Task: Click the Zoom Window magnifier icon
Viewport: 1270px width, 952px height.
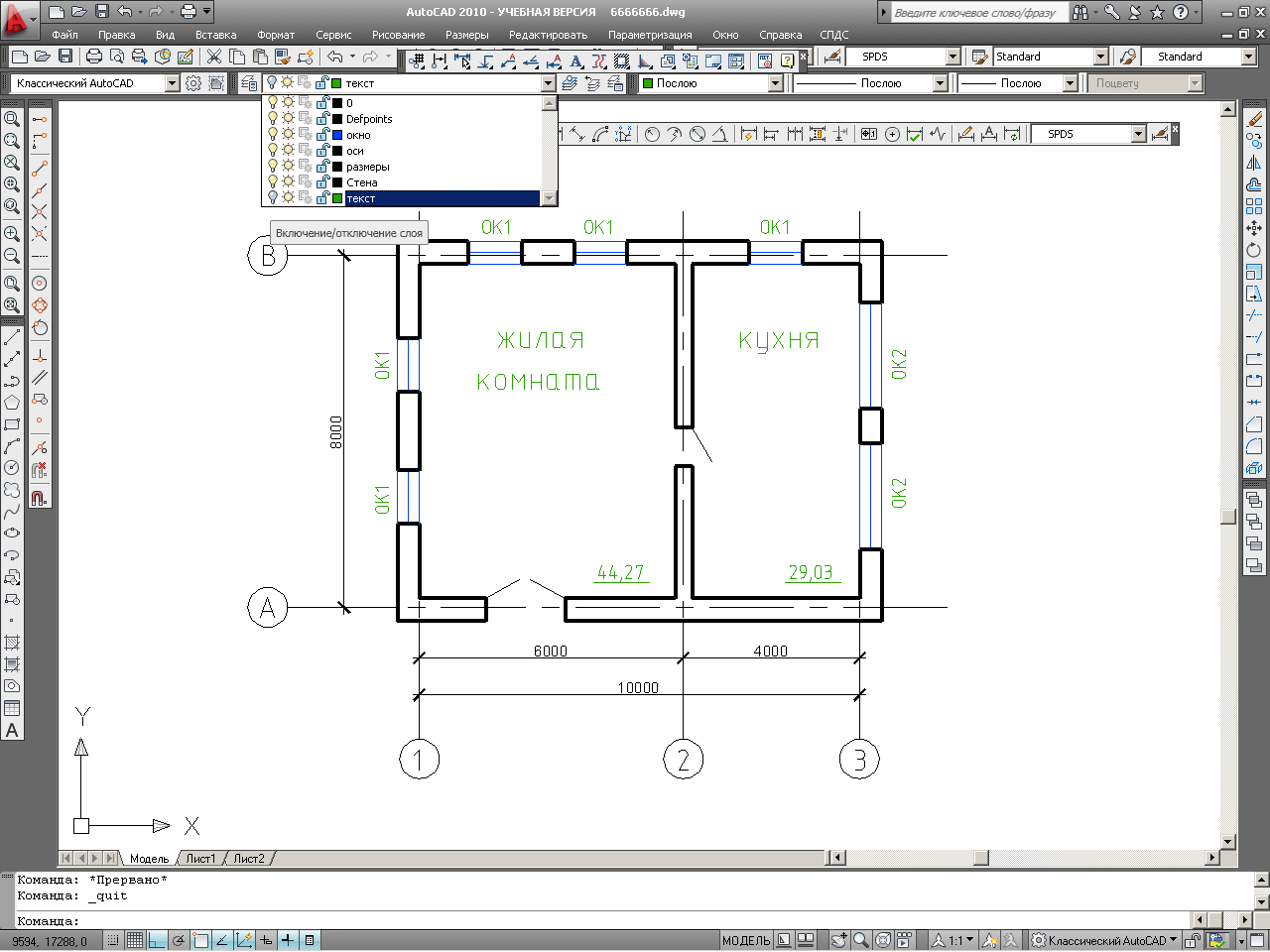Action: (x=12, y=119)
